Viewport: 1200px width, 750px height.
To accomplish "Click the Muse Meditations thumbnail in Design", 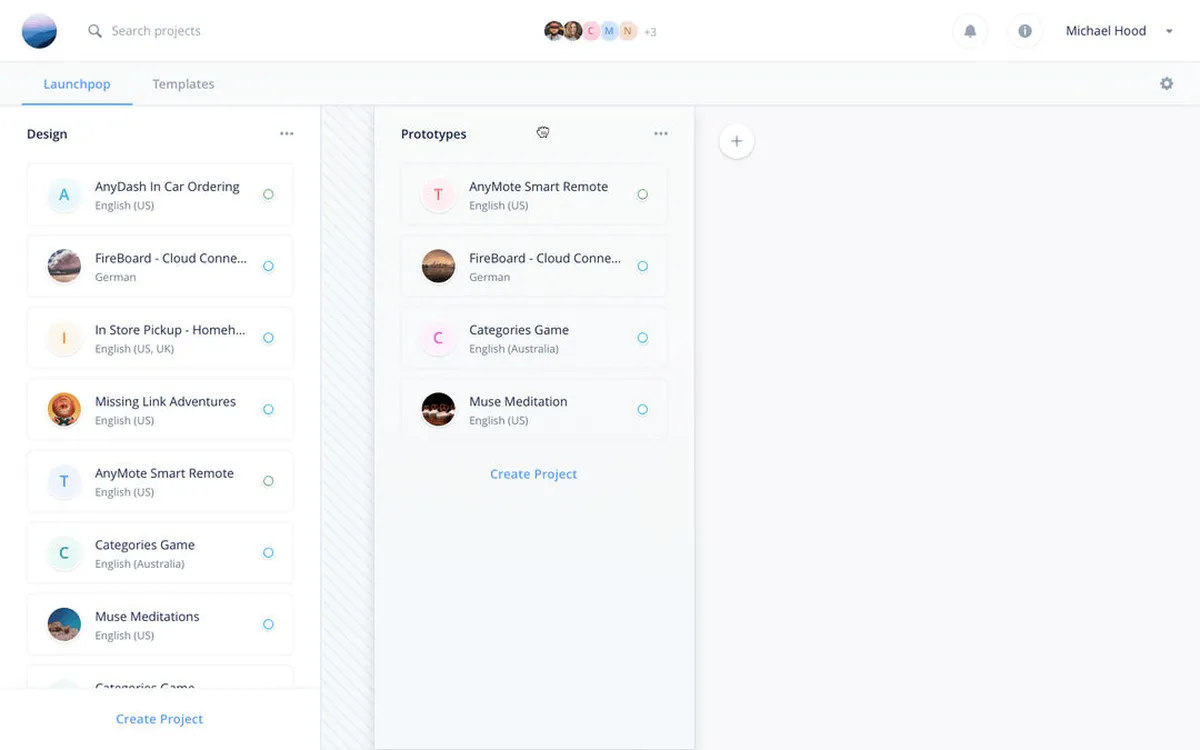I will (64, 624).
